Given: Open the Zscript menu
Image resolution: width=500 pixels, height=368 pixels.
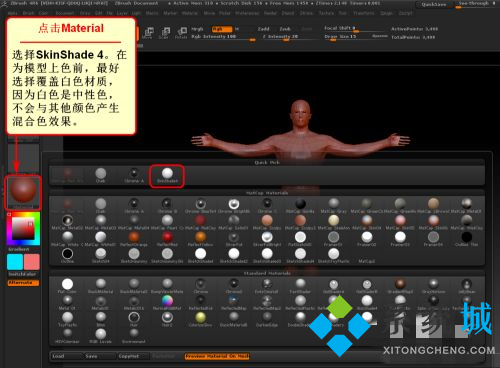Looking at the screenshot, I should 406,13.
